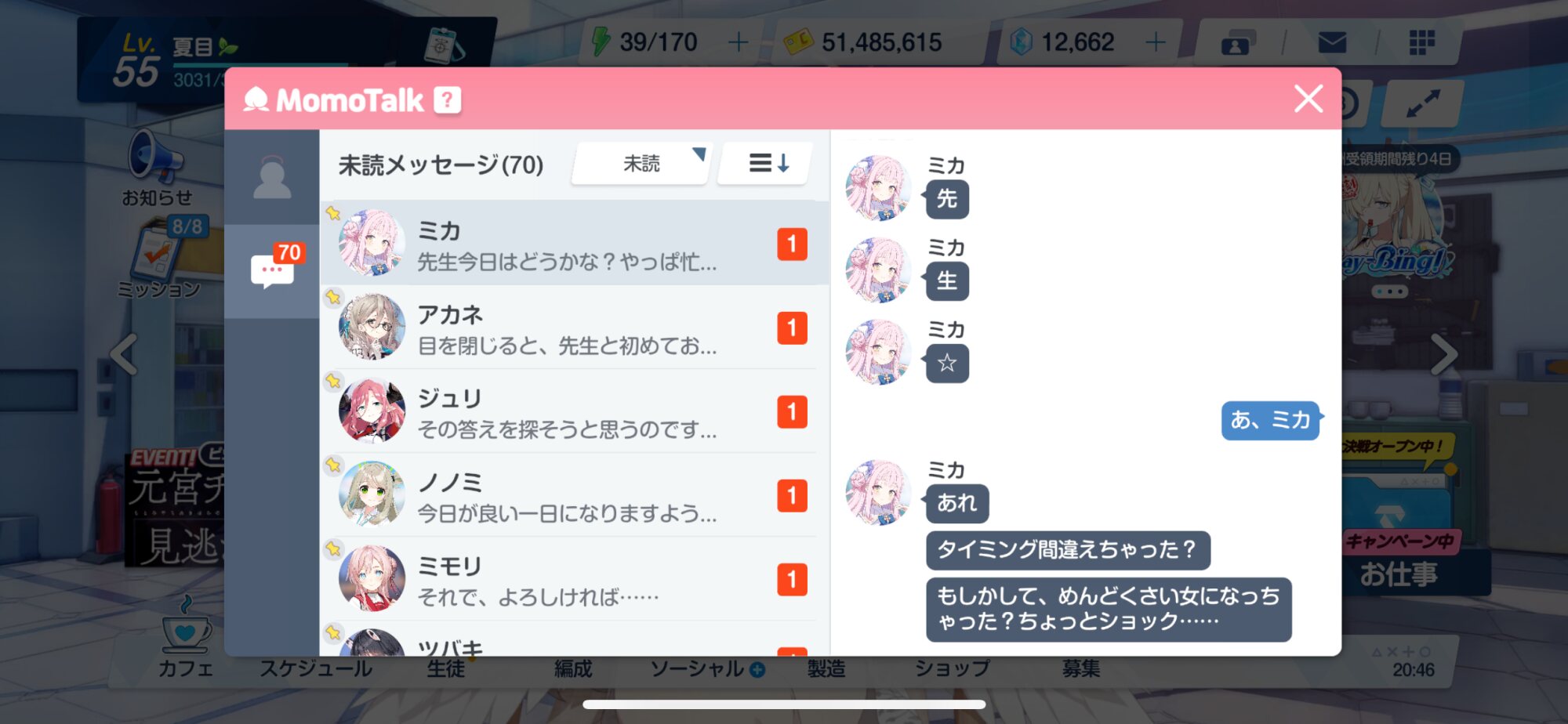Viewport: 1568px width, 724px height.
Task: Open the grid menu icon
Action: (x=1421, y=42)
